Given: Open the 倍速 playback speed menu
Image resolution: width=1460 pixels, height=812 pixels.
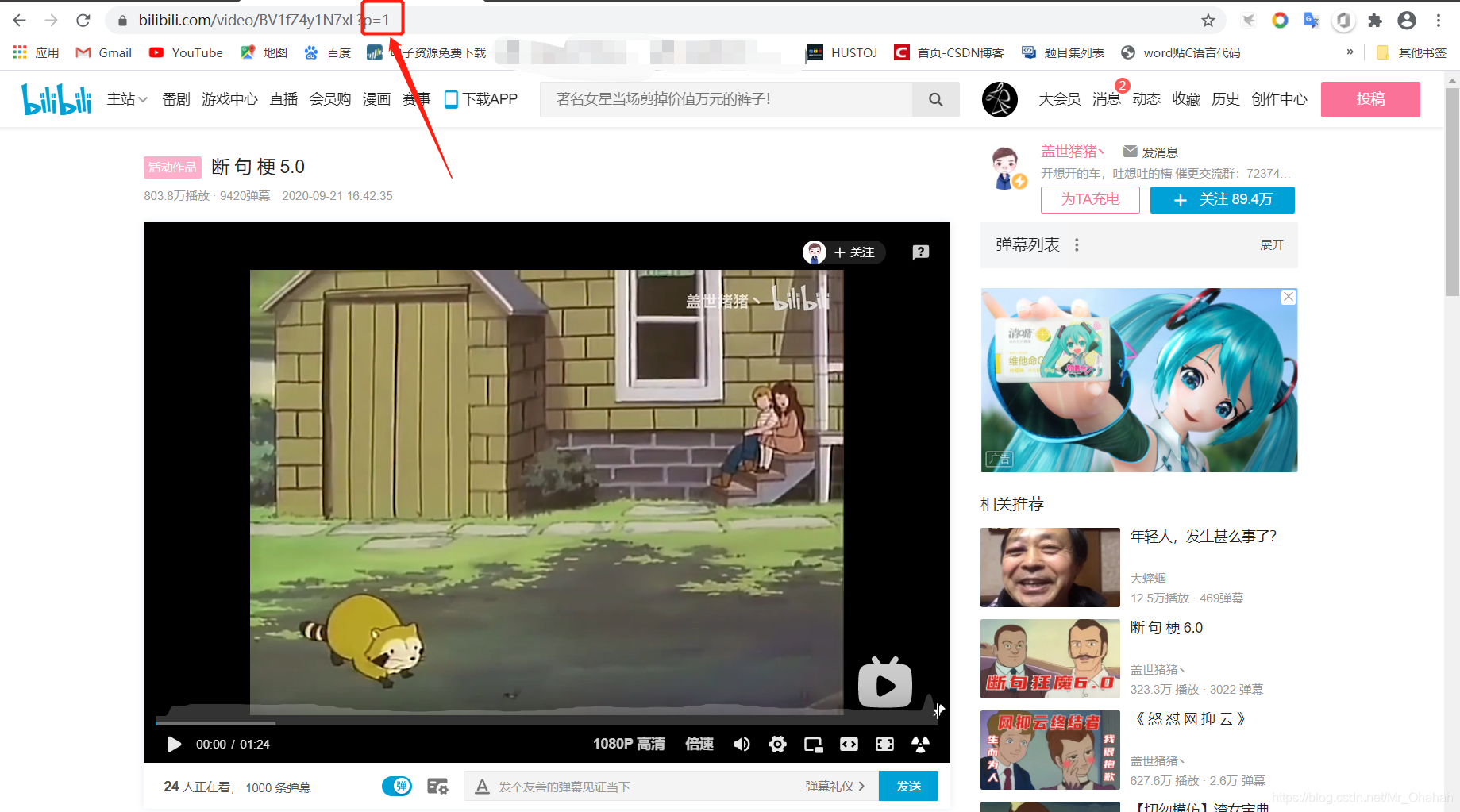Looking at the screenshot, I should tap(699, 744).
